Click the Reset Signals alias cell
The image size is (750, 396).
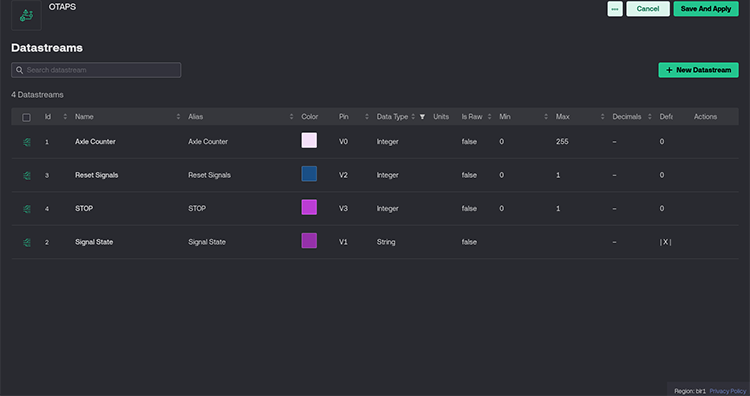click(x=210, y=175)
